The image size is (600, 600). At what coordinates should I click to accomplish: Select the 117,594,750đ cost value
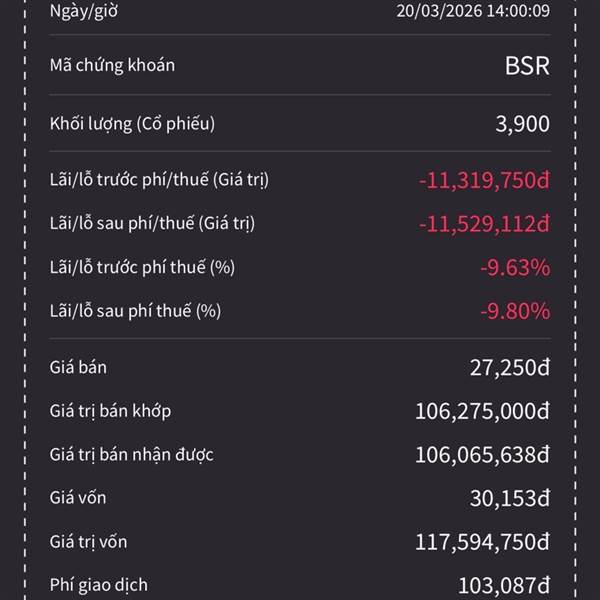(x=482, y=542)
